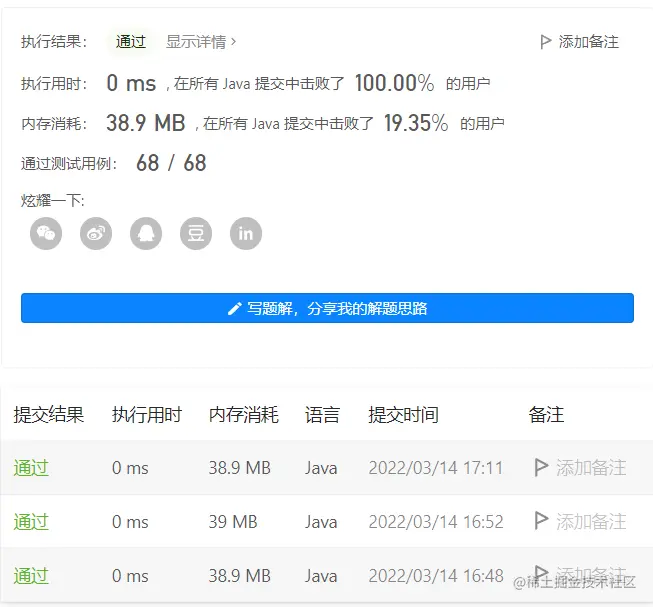The width and height of the screenshot is (653, 607).
Task: Open 显示详情 to show details
Action: [x=201, y=42]
